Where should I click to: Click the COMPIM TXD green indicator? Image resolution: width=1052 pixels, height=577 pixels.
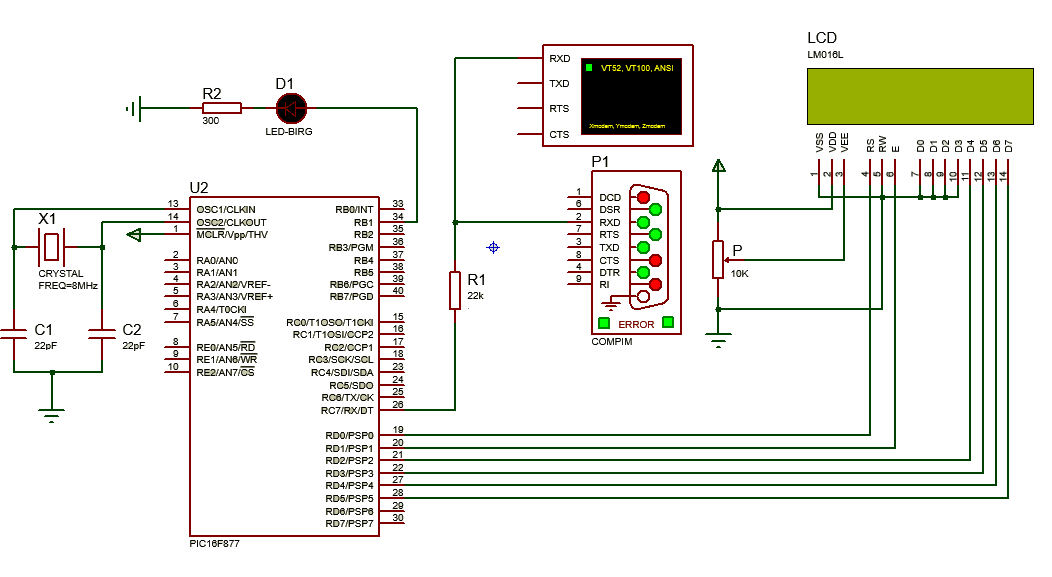(643, 247)
